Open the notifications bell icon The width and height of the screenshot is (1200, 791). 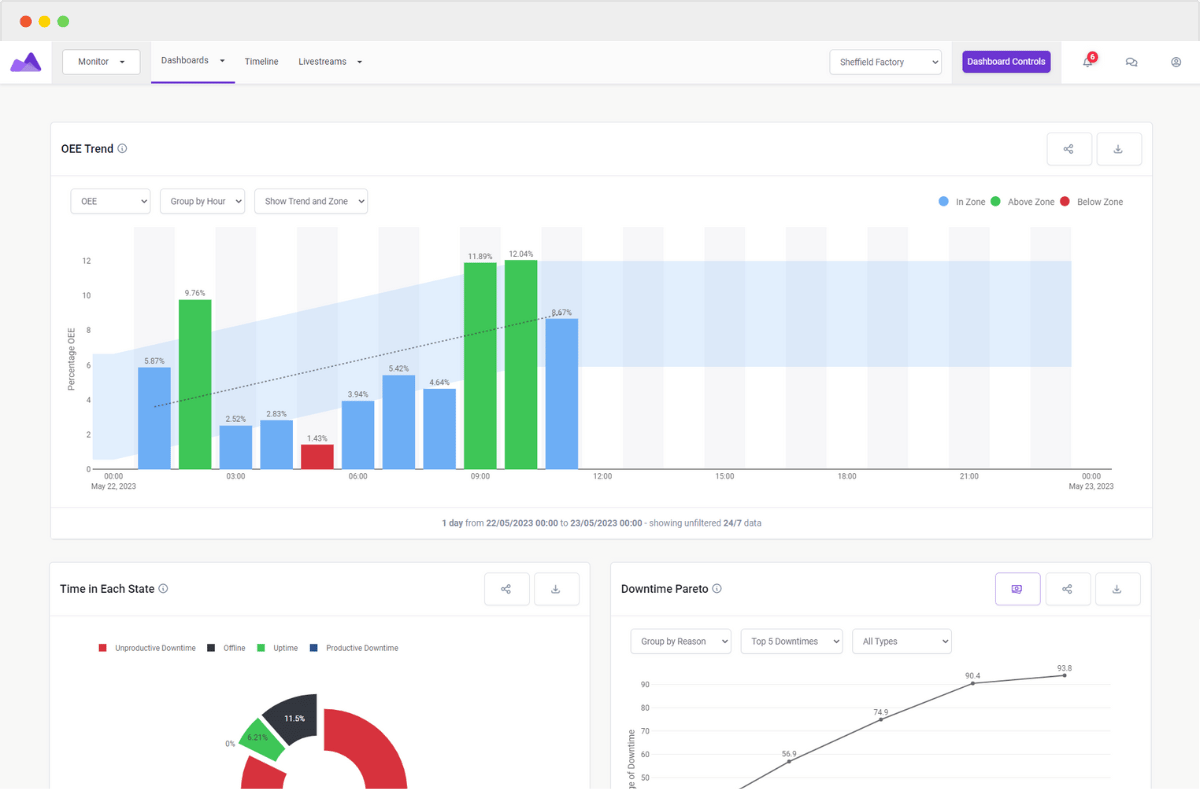(x=1088, y=62)
